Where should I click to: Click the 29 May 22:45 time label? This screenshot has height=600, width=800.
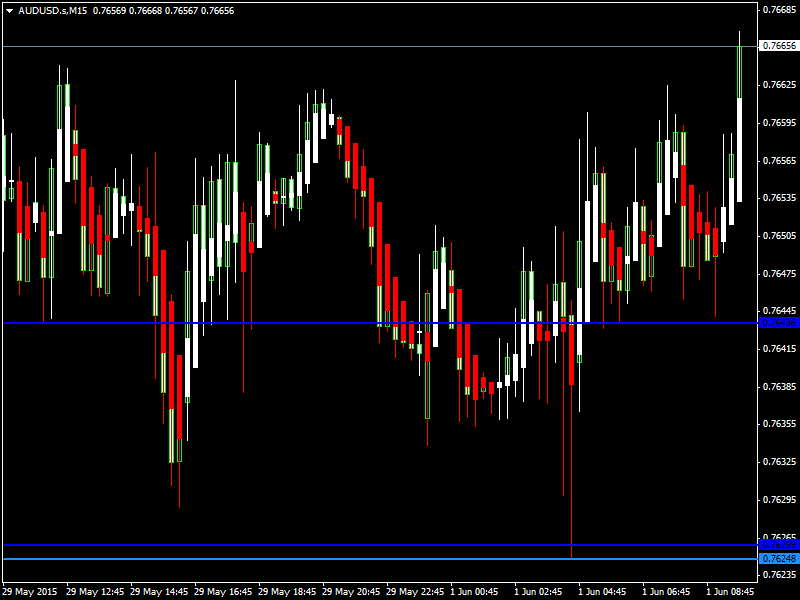tap(416, 591)
